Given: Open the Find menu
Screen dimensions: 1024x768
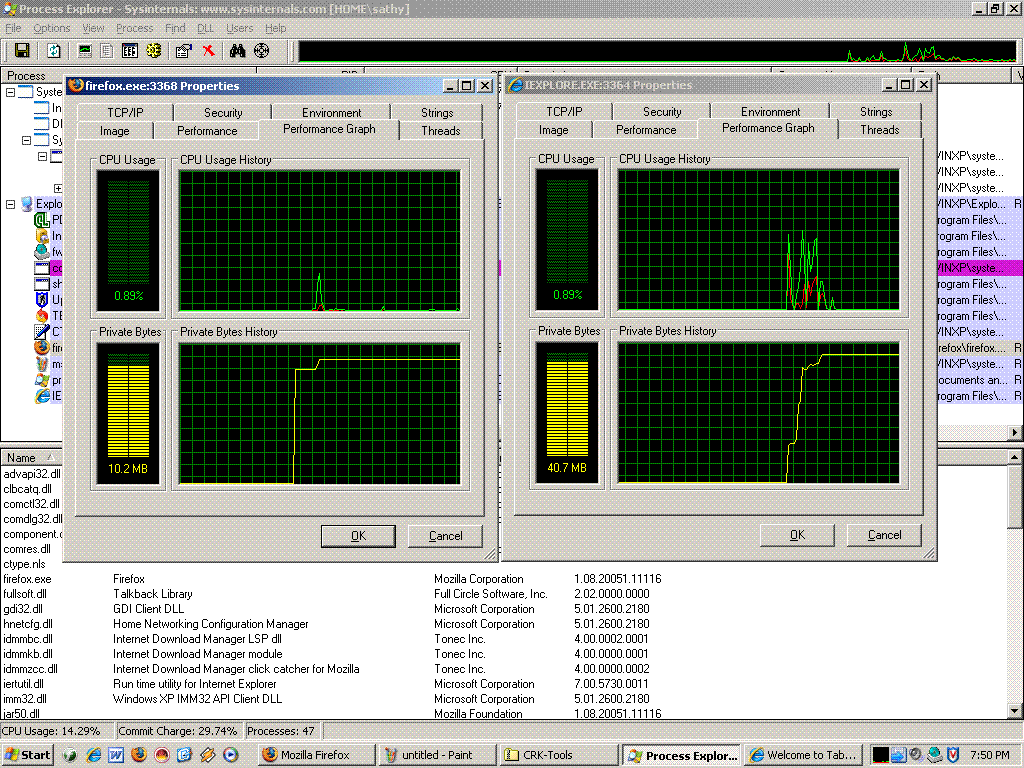Looking at the screenshot, I should [175, 28].
